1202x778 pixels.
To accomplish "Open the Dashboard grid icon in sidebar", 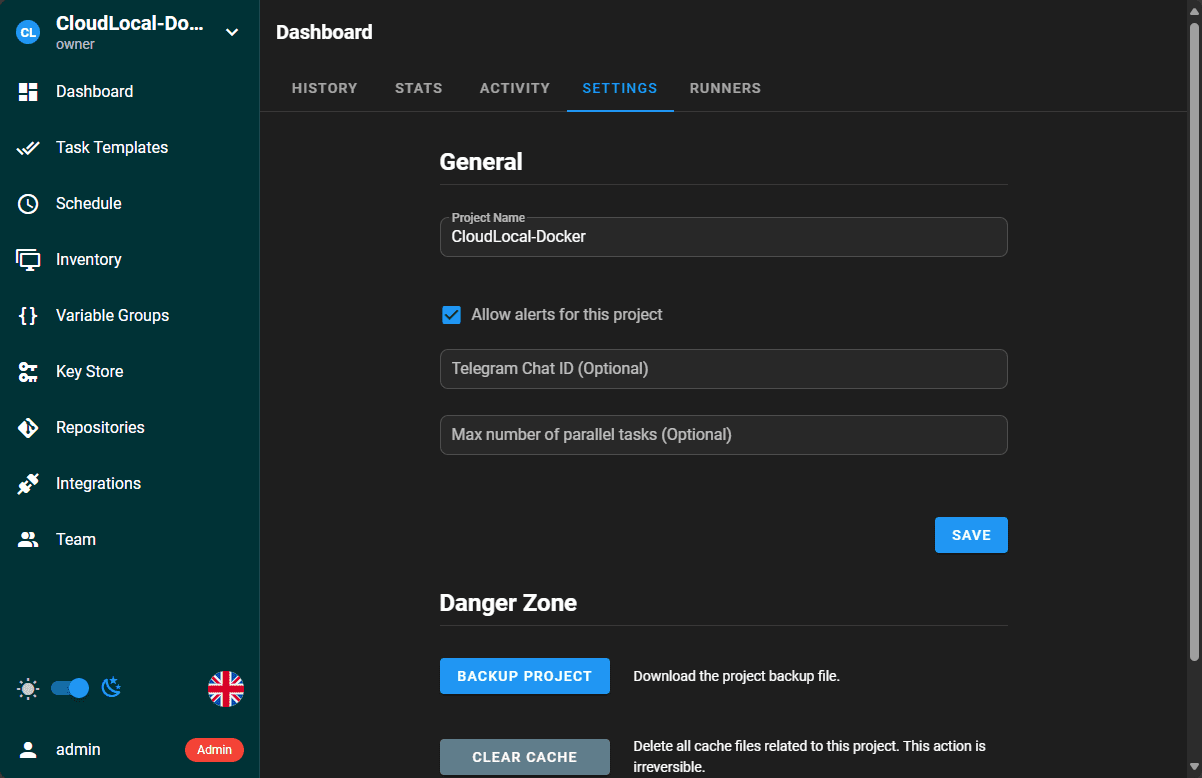I will [x=28, y=92].
